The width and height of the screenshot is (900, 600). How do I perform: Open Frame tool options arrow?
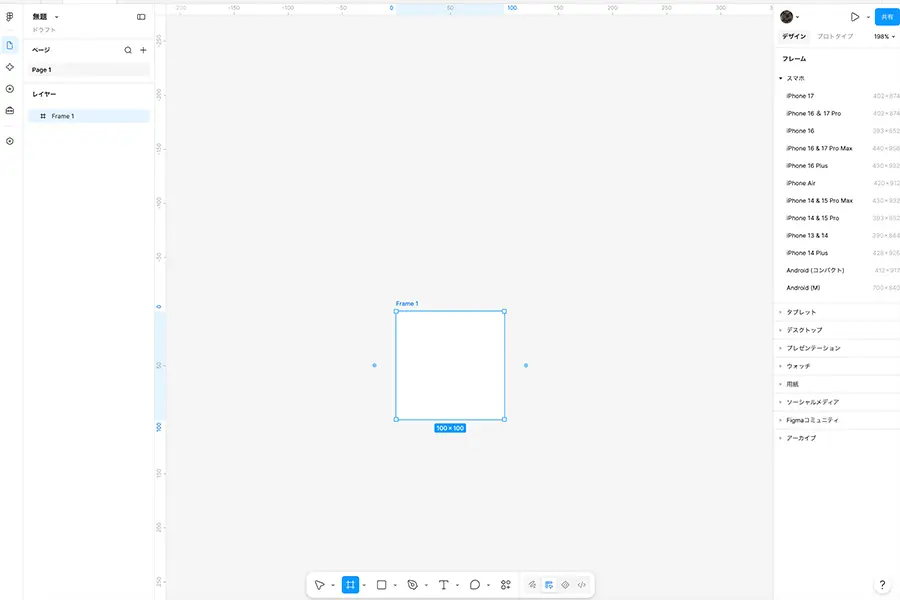click(364, 585)
